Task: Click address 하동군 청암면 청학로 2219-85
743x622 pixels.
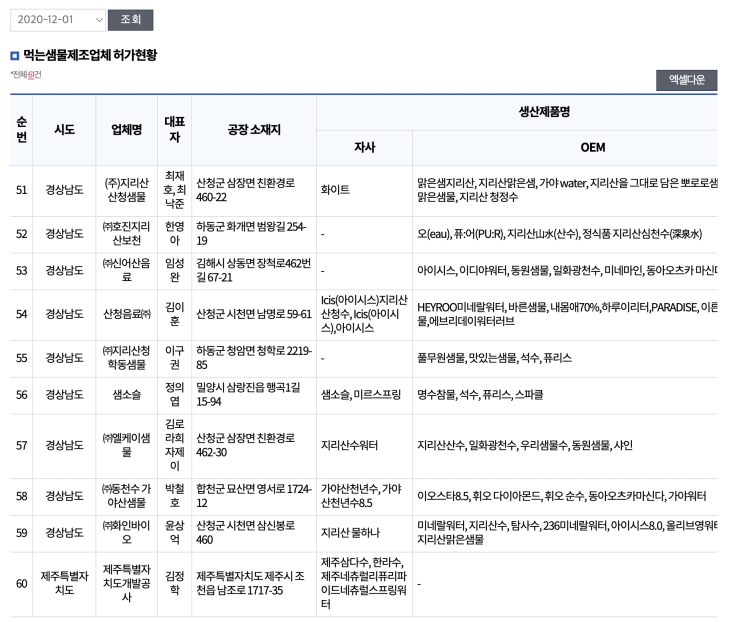Action: coord(254,358)
